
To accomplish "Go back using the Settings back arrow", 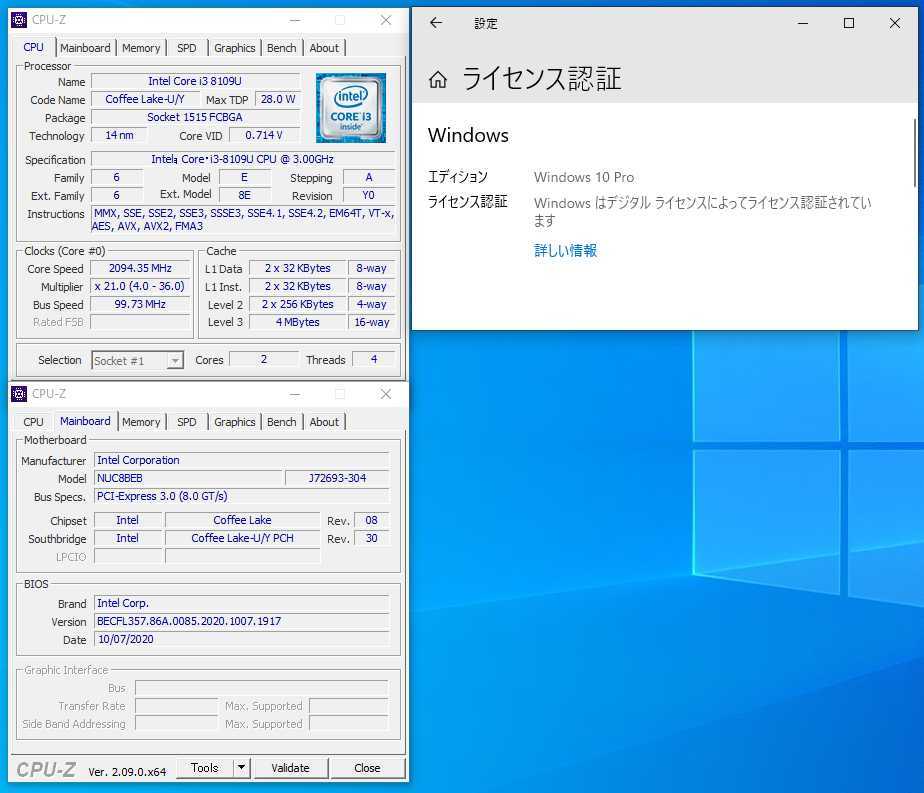I will (436, 23).
